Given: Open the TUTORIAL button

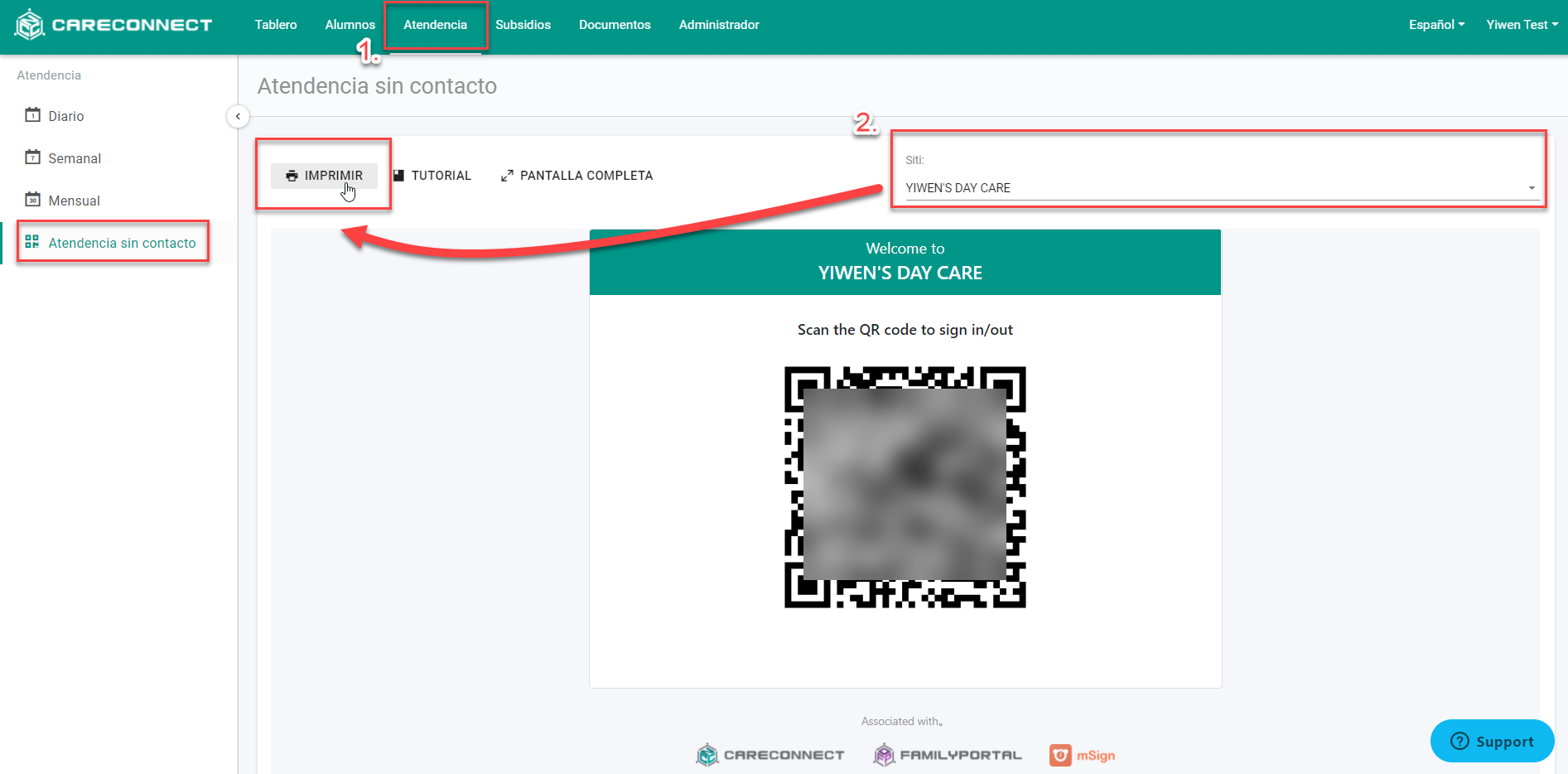Looking at the screenshot, I should click(432, 176).
